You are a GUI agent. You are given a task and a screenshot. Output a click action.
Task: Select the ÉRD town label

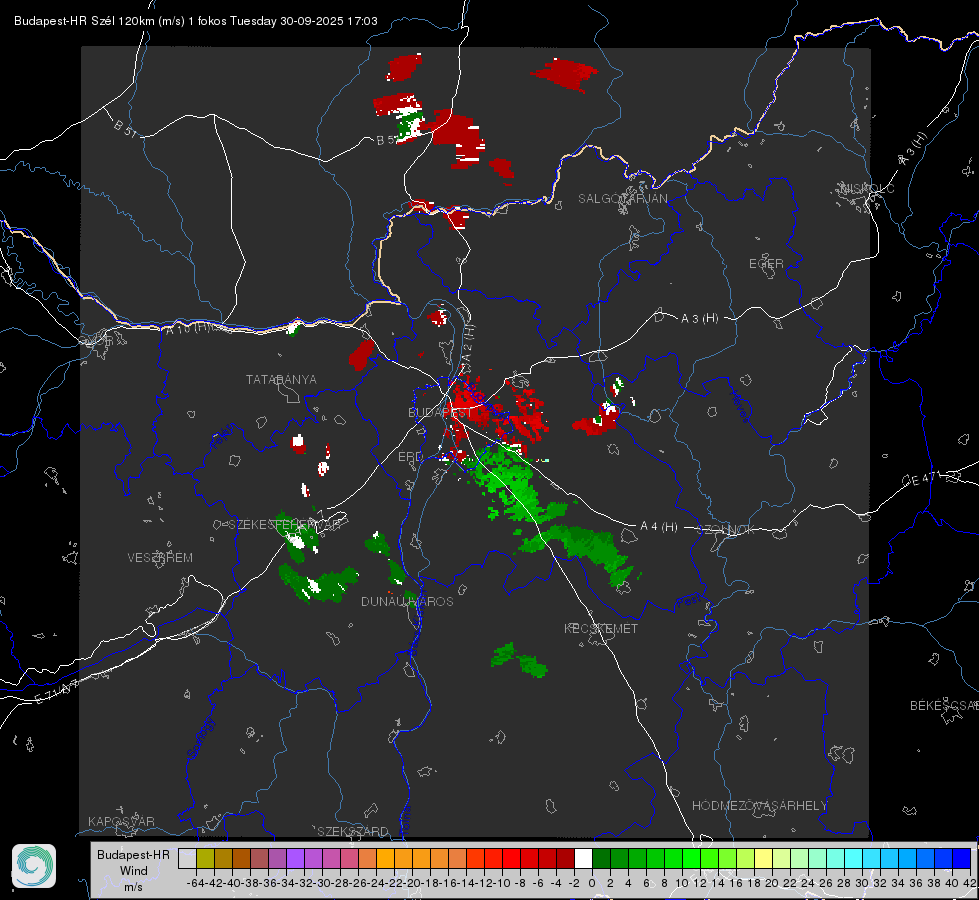(410, 457)
